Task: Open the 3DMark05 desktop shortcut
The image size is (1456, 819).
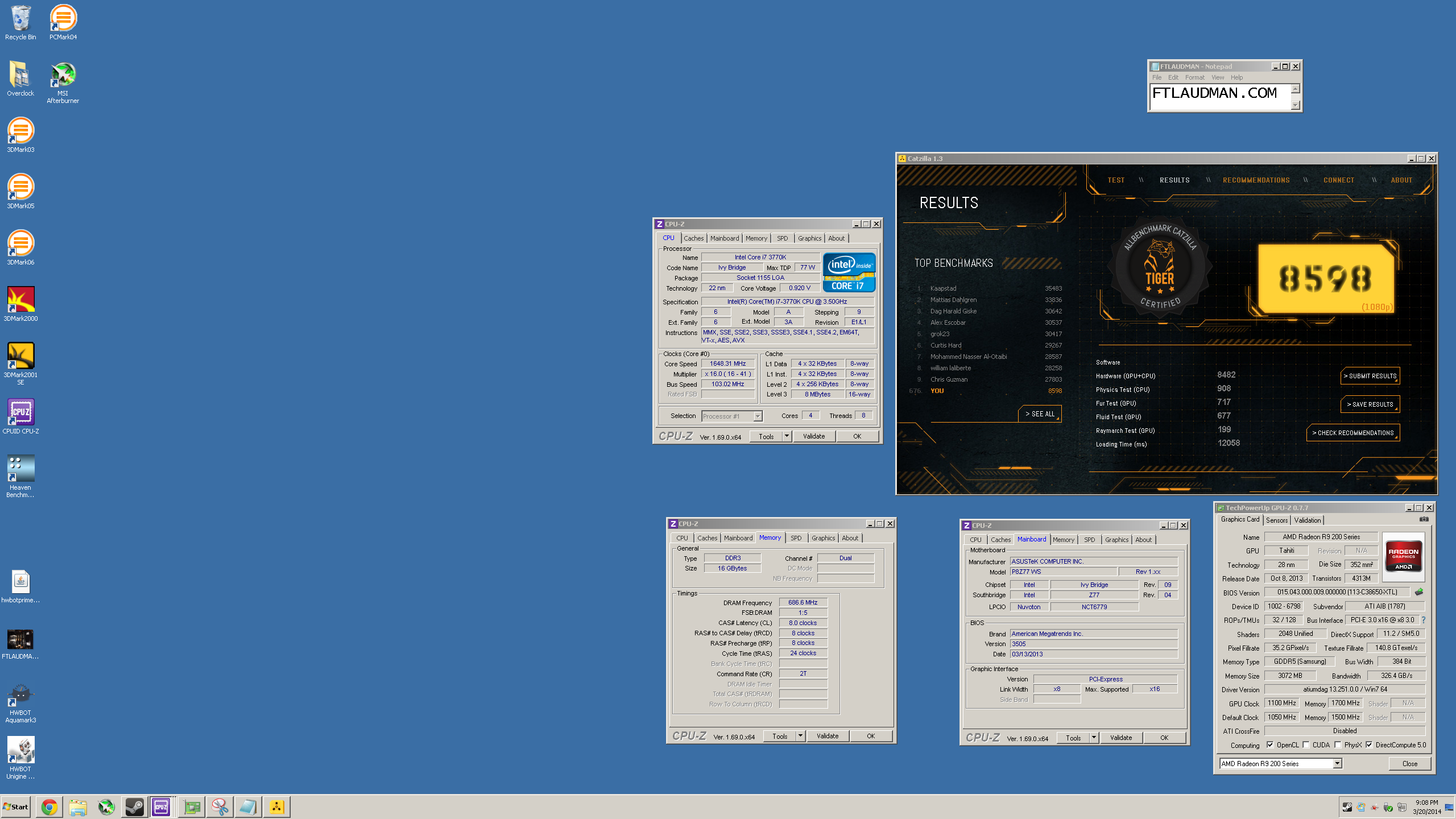Action: [x=20, y=192]
